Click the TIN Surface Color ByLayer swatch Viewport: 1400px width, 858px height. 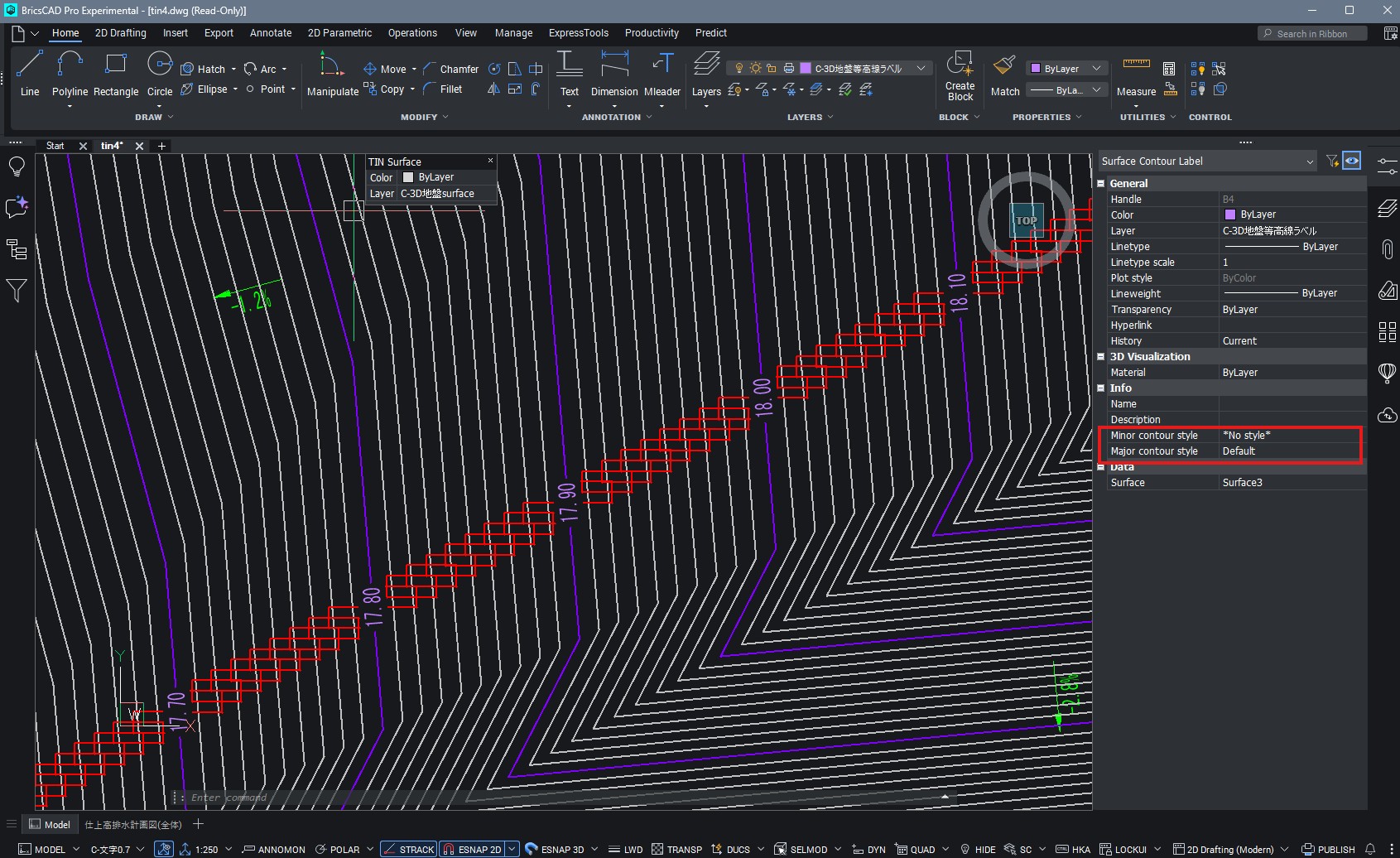pyautogui.click(x=408, y=177)
